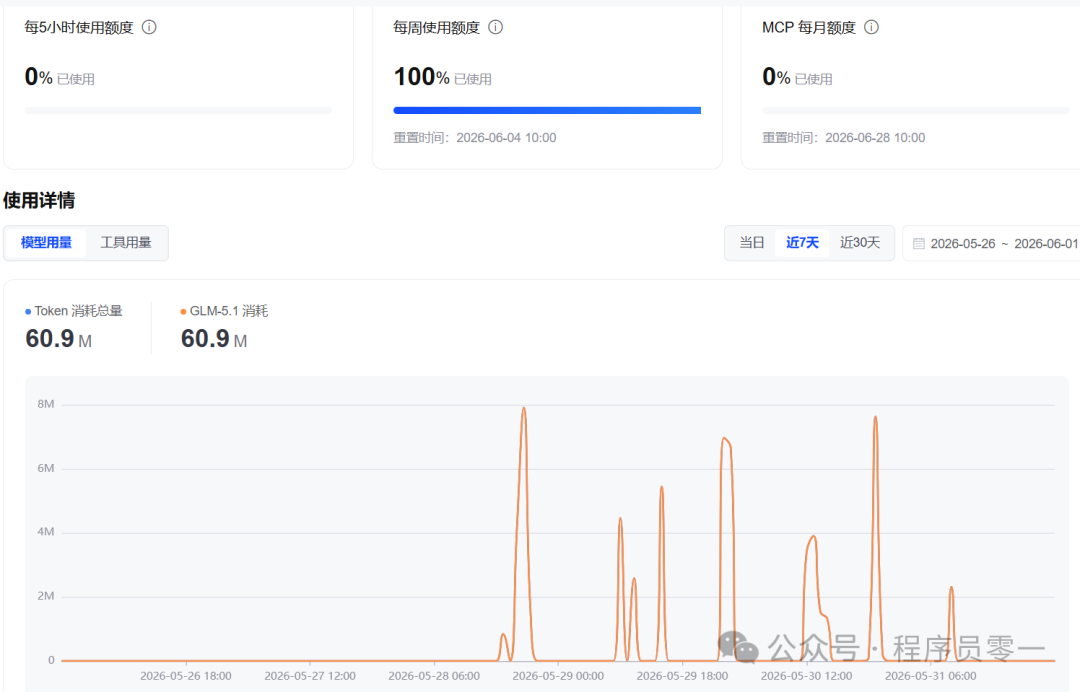Click 60.9 M under Token 消耗总量
The image size is (1080, 692).
pyautogui.click(x=59, y=339)
